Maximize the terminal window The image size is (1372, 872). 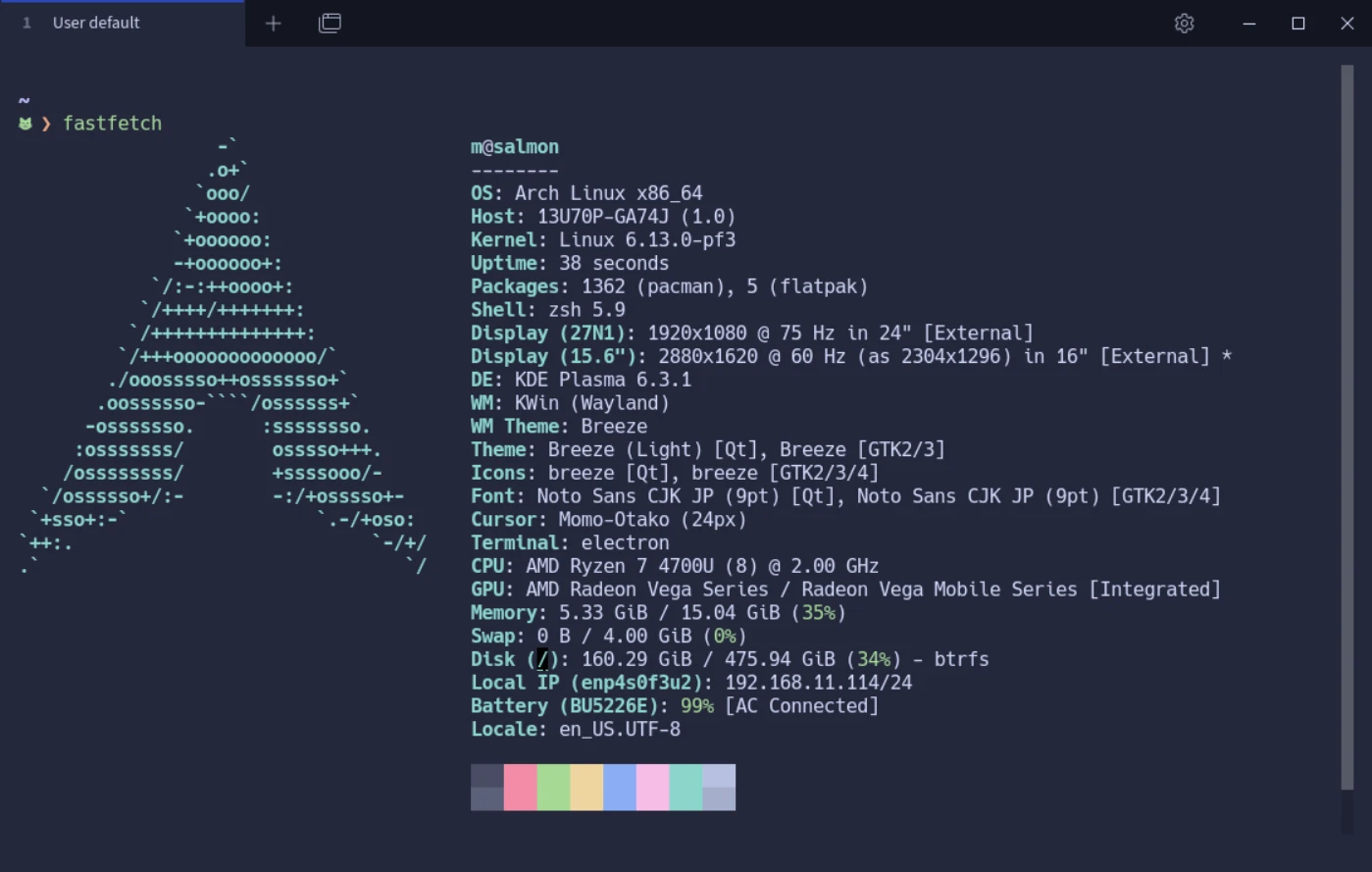[1298, 24]
